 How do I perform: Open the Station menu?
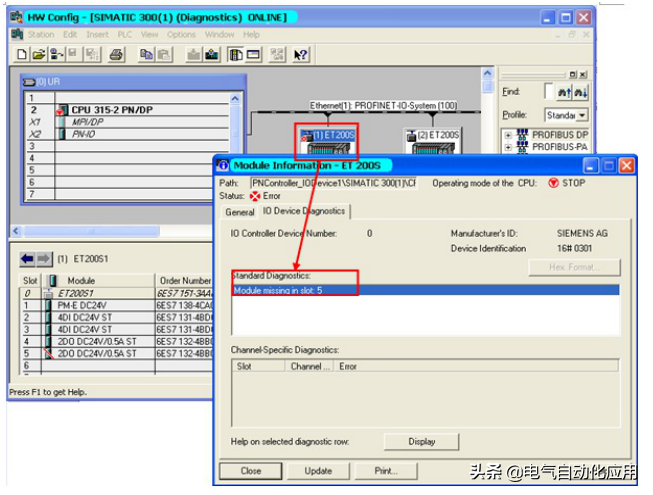point(41,34)
